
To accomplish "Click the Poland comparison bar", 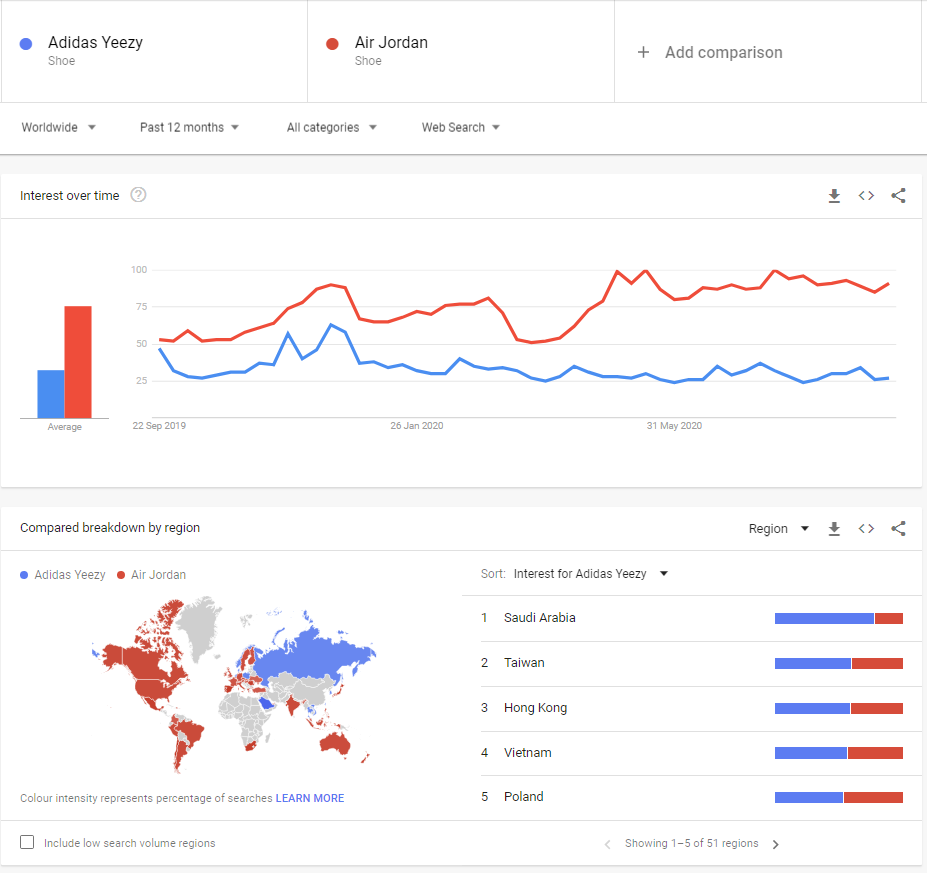I will [839, 797].
